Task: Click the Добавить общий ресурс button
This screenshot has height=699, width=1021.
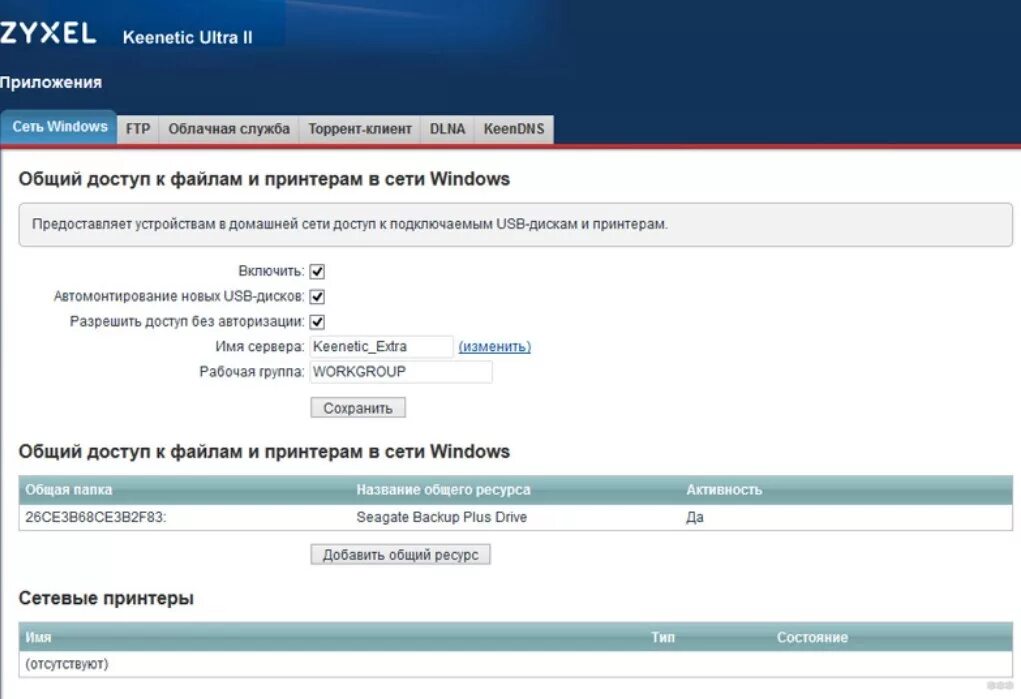Action: click(x=400, y=555)
